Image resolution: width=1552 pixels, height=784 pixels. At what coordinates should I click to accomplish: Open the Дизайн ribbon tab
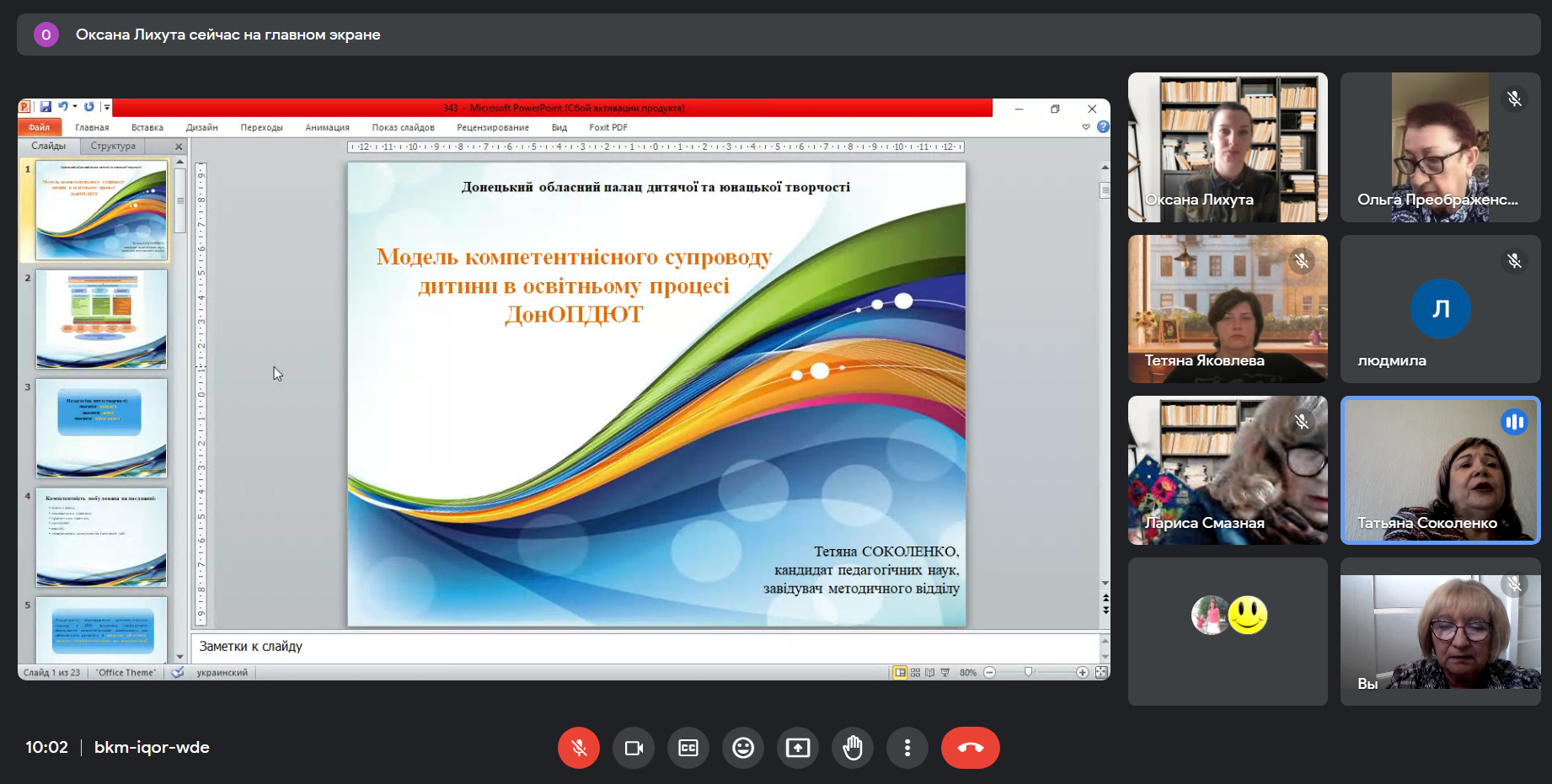[201, 127]
